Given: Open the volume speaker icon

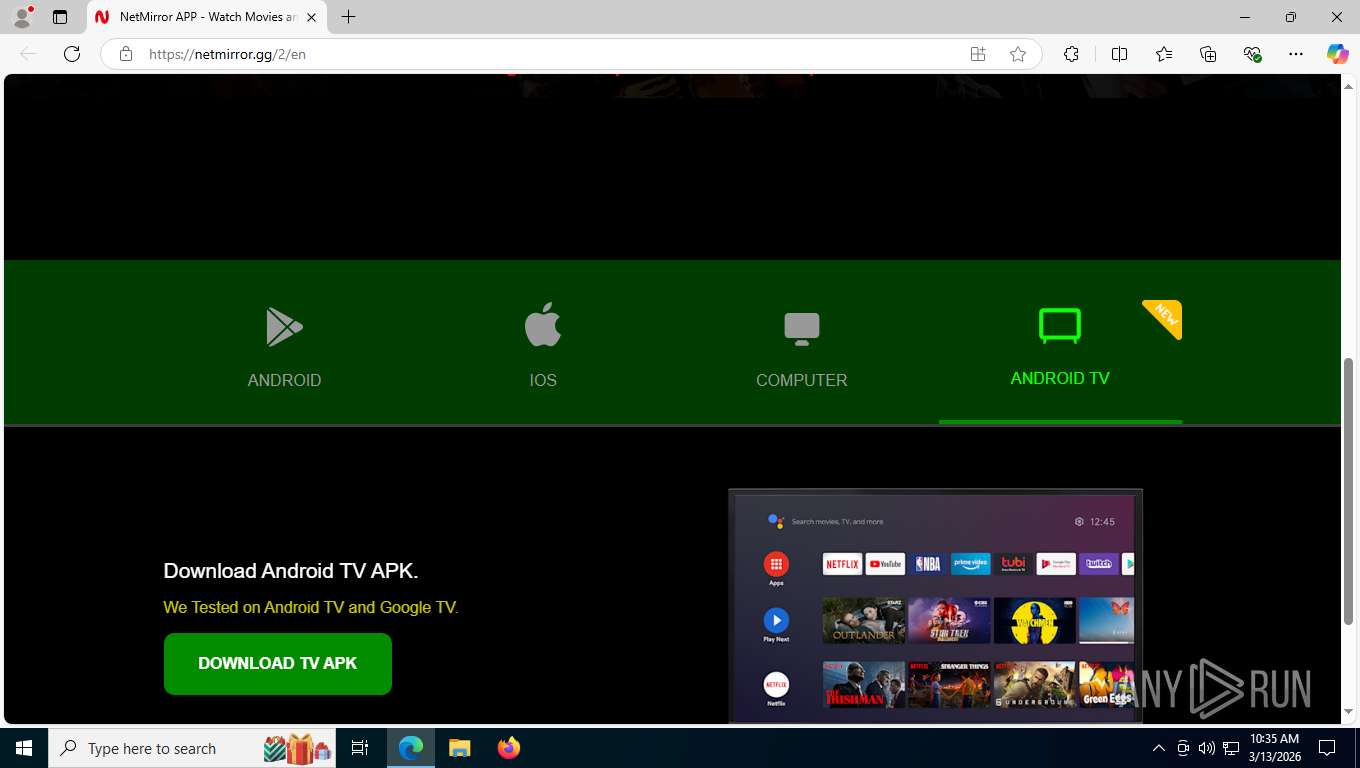Looking at the screenshot, I should click(x=1207, y=748).
